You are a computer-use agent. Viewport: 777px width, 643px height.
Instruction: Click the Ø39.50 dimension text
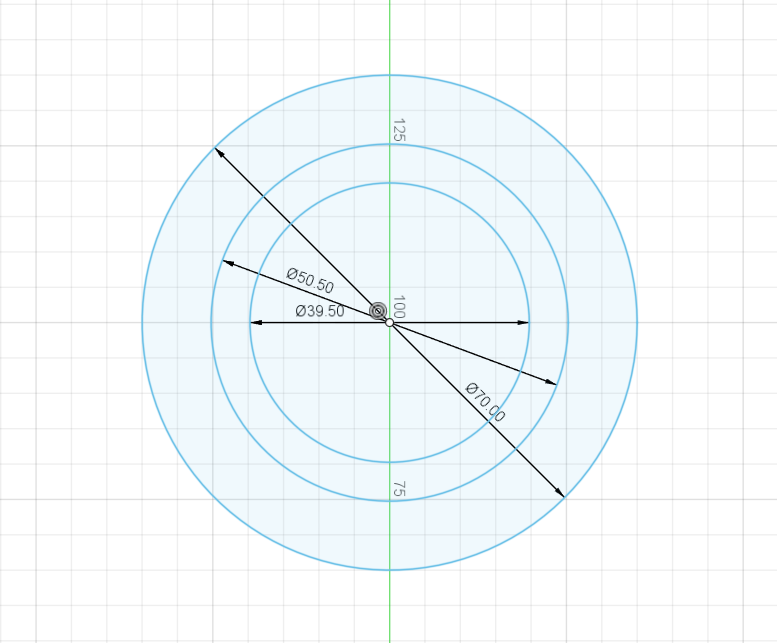(320, 311)
